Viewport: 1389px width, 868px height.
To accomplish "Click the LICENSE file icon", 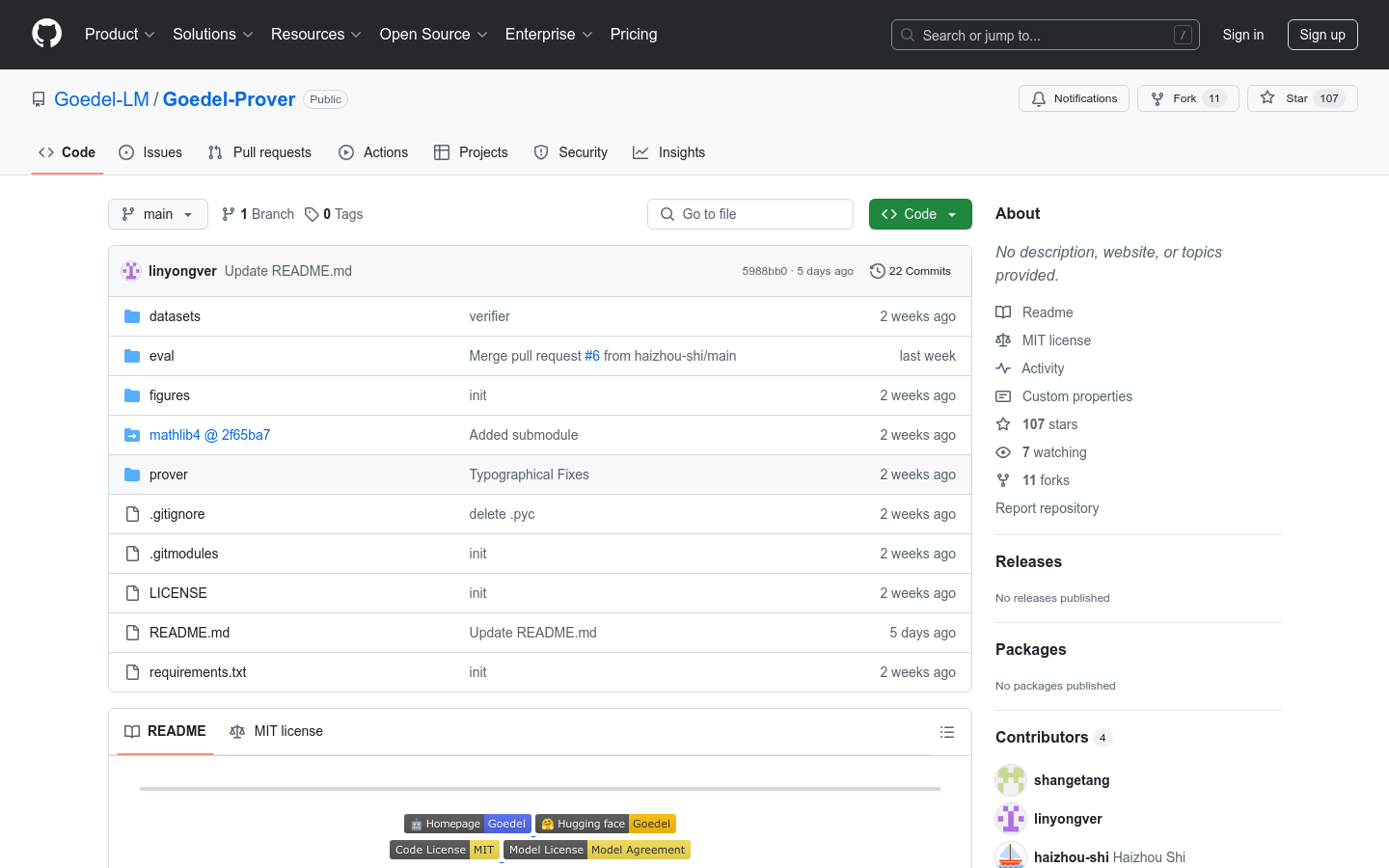I will click(132, 593).
